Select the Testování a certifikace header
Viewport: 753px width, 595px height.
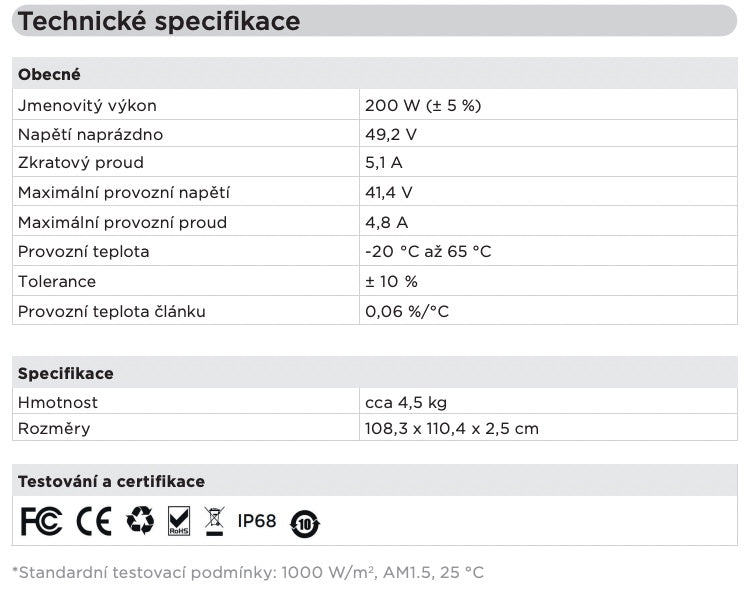[x=375, y=481]
